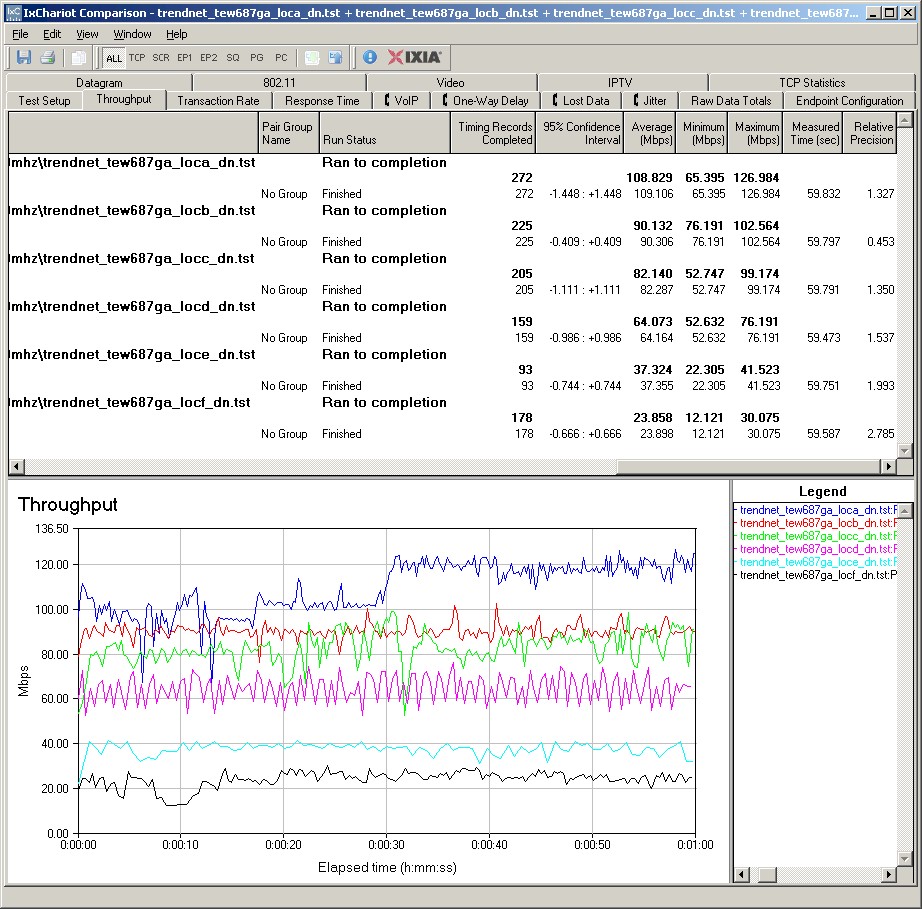This screenshot has height=909, width=922.
Task: Click the Save toolbar icon
Action: 24,58
